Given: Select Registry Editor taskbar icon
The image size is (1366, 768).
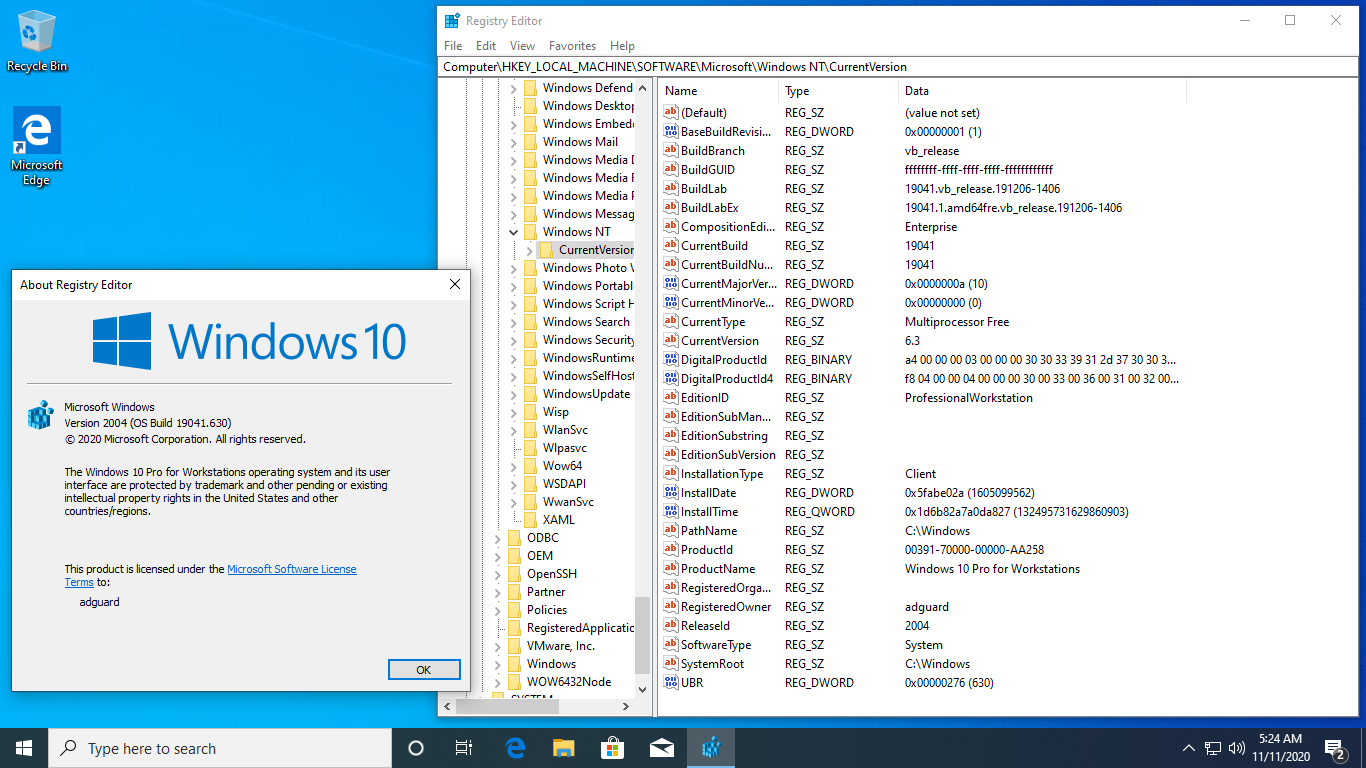Looking at the screenshot, I should click(711, 748).
